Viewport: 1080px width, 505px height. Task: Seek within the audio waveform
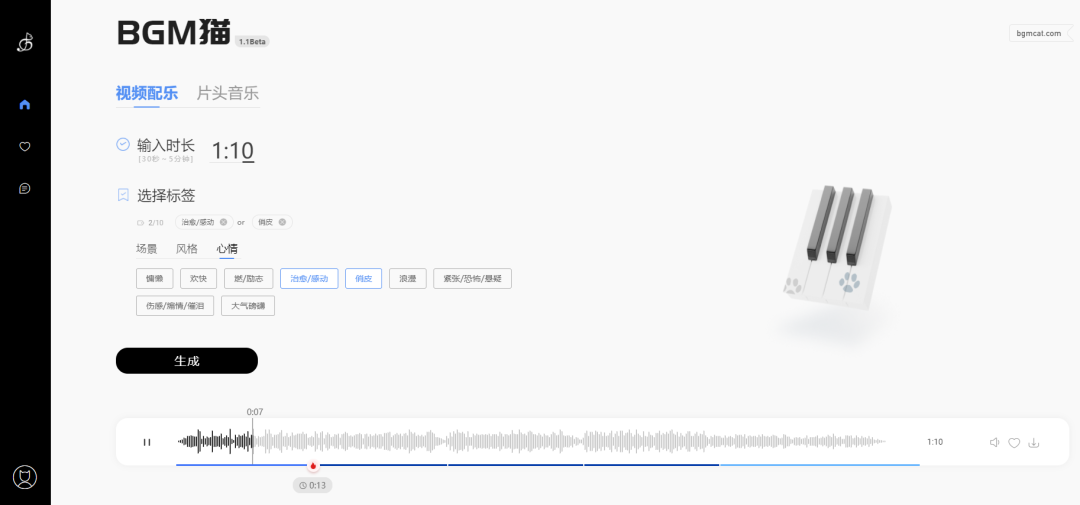pos(530,442)
